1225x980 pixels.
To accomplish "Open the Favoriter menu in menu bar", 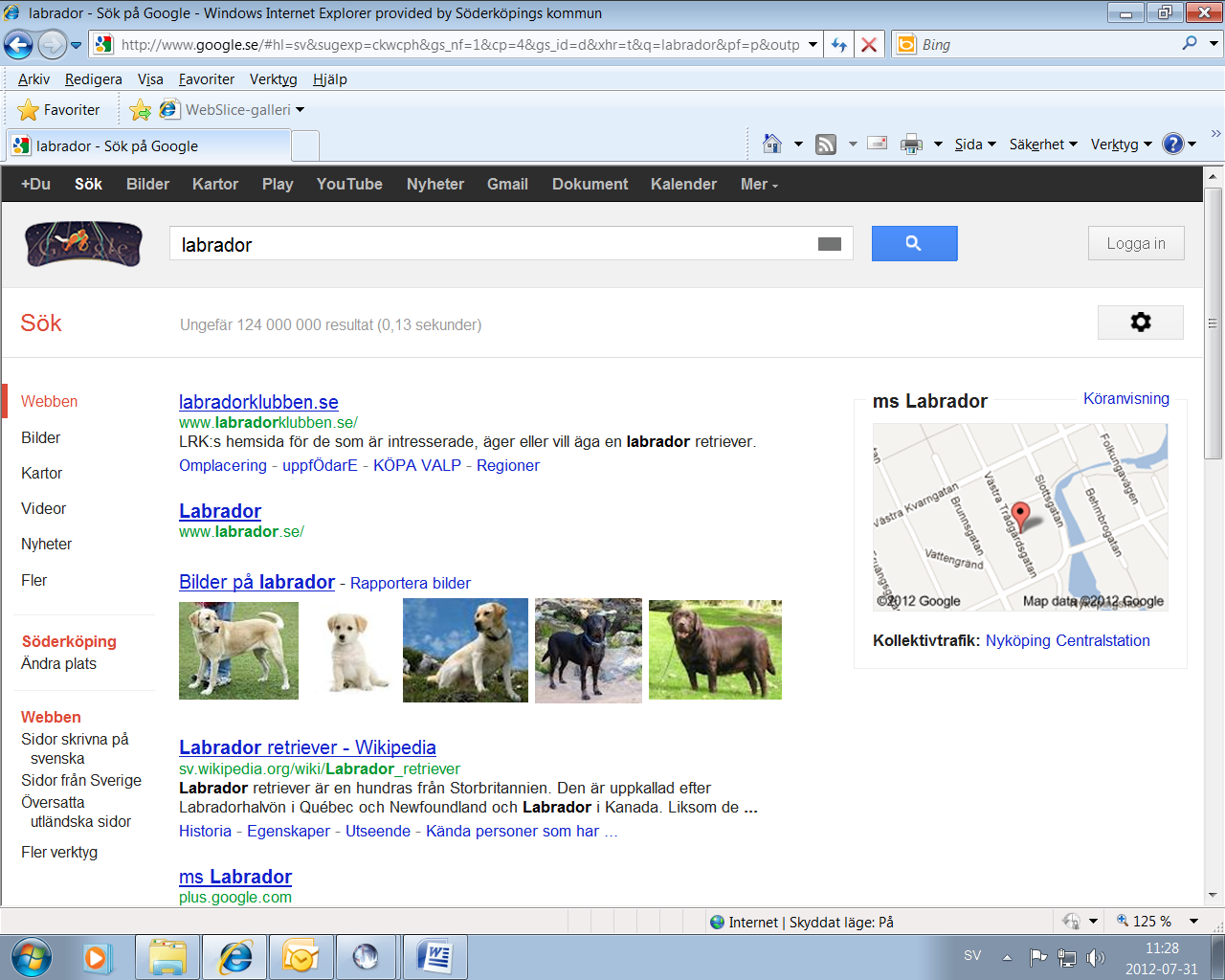I will pyautogui.click(x=207, y=79).
